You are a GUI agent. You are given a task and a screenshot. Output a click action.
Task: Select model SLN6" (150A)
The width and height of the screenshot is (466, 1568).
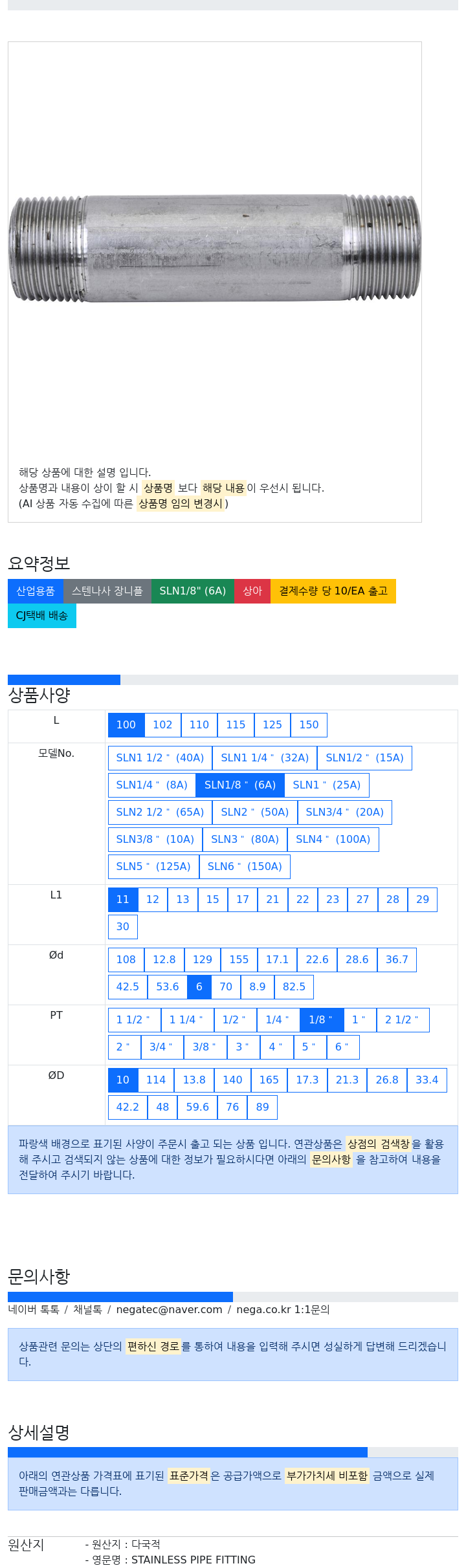click(245, 866)
